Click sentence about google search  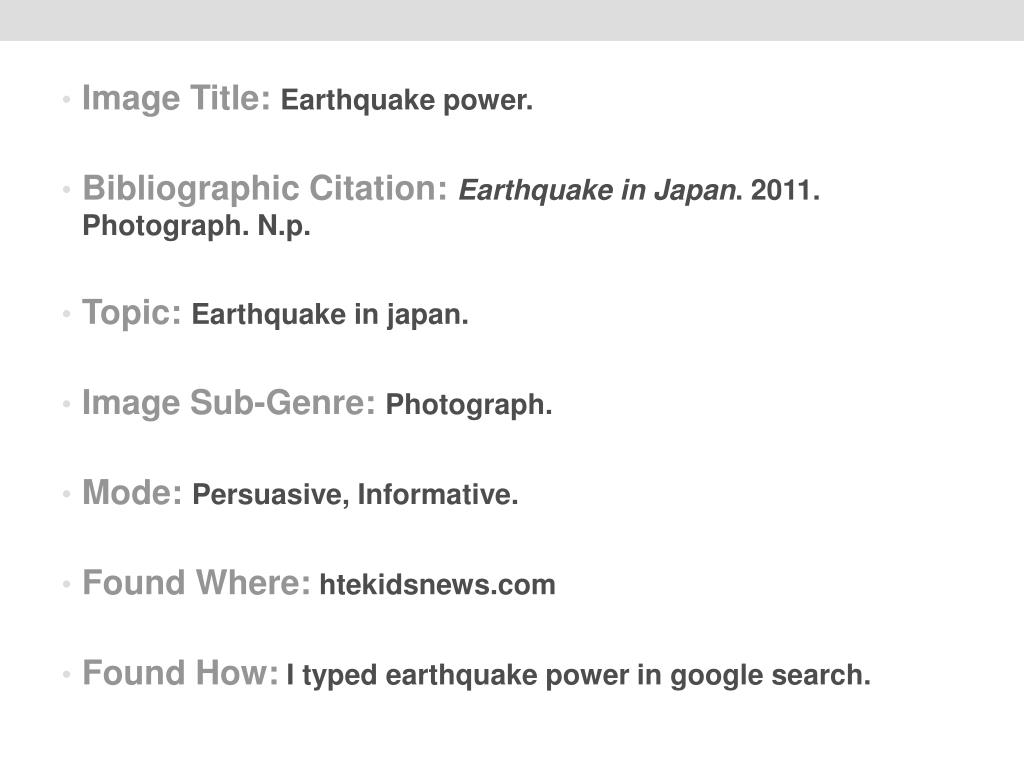[579, 676]
